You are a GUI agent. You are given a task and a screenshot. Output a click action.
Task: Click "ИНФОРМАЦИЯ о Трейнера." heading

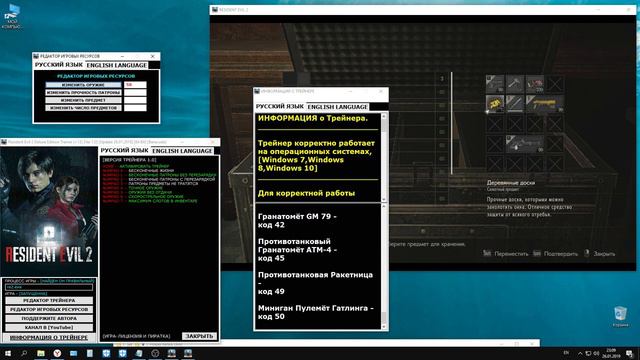[313, 118]
